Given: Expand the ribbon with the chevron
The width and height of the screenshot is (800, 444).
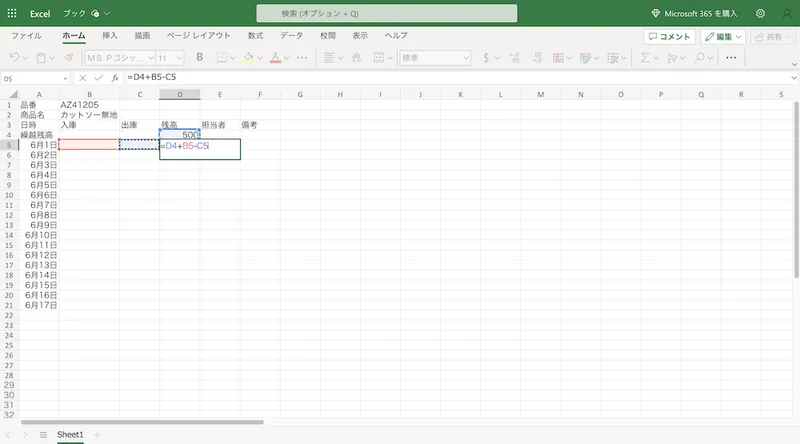Looking at the screenshot, I should [x=794, y=64].
